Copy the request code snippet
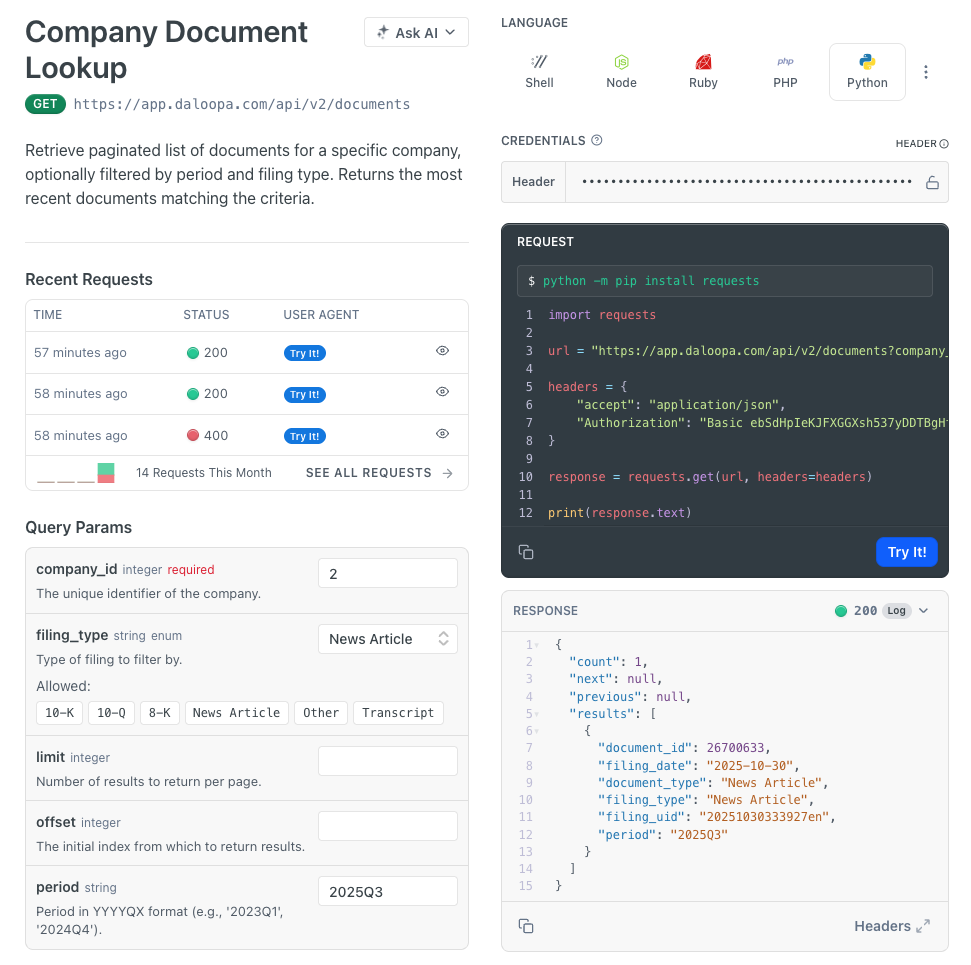Screen dimensions: 971x965 526,552
